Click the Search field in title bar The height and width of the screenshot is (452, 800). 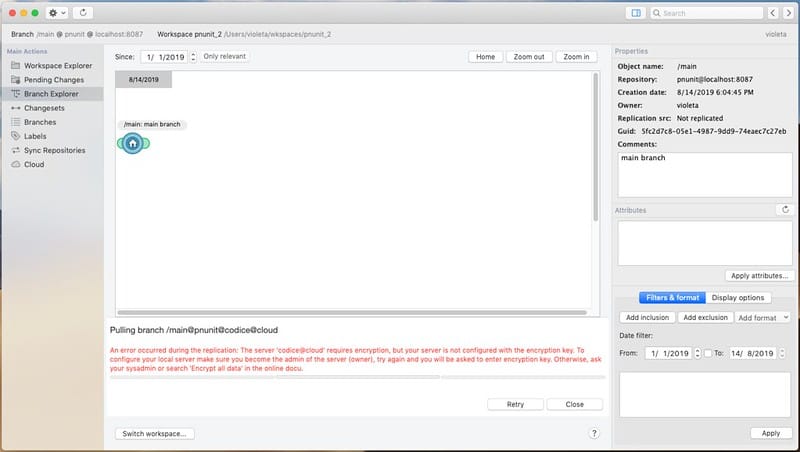707,13
